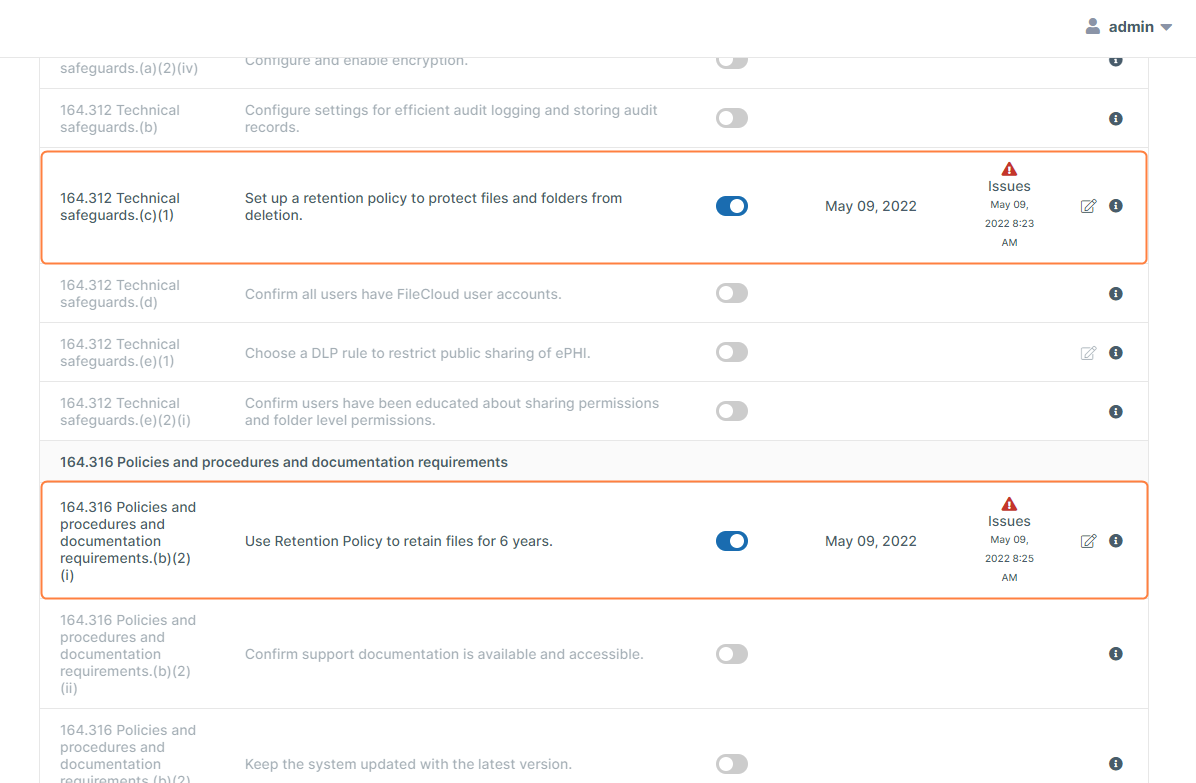Enable the FileCloud user accounts confirmation toggle

tap(731, 294)
